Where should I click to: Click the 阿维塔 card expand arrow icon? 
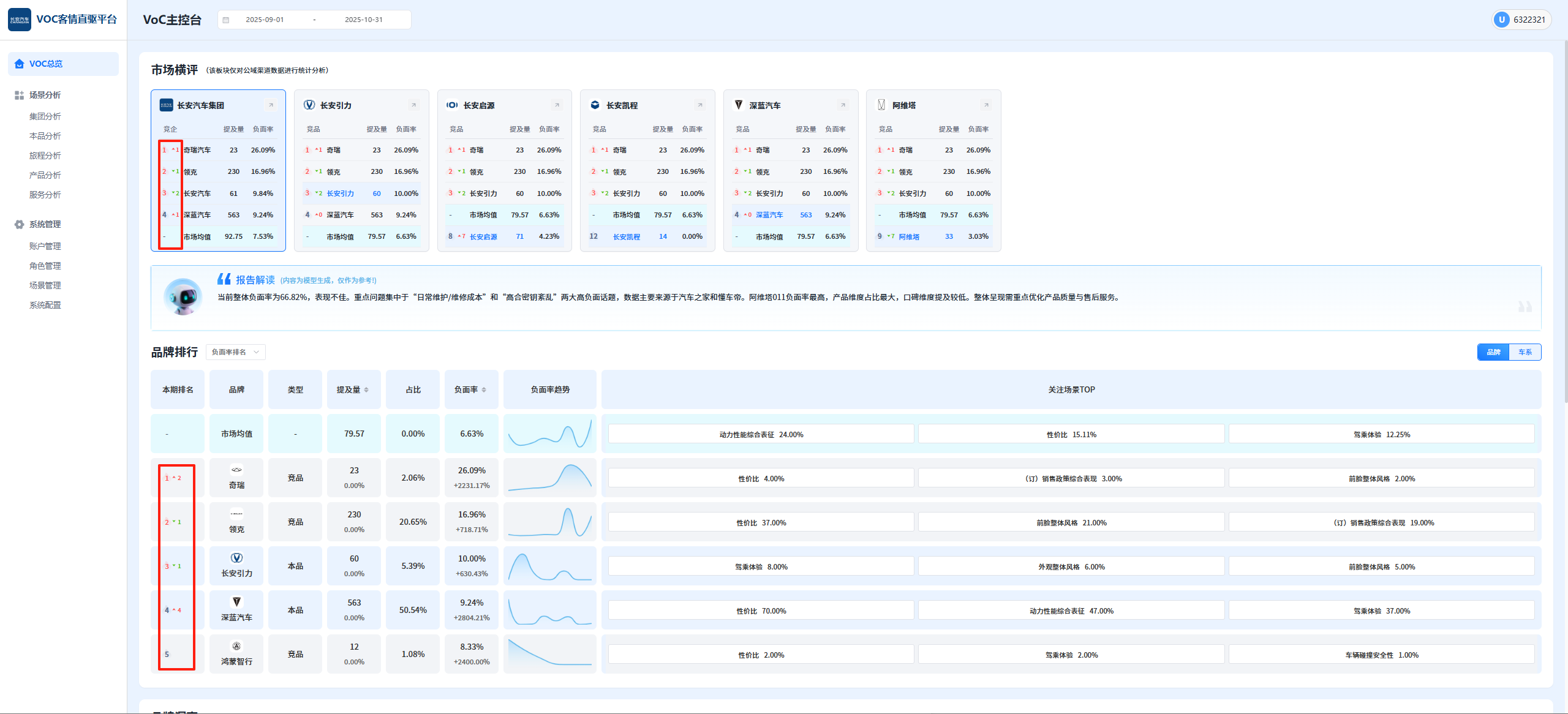pos(986,105)
